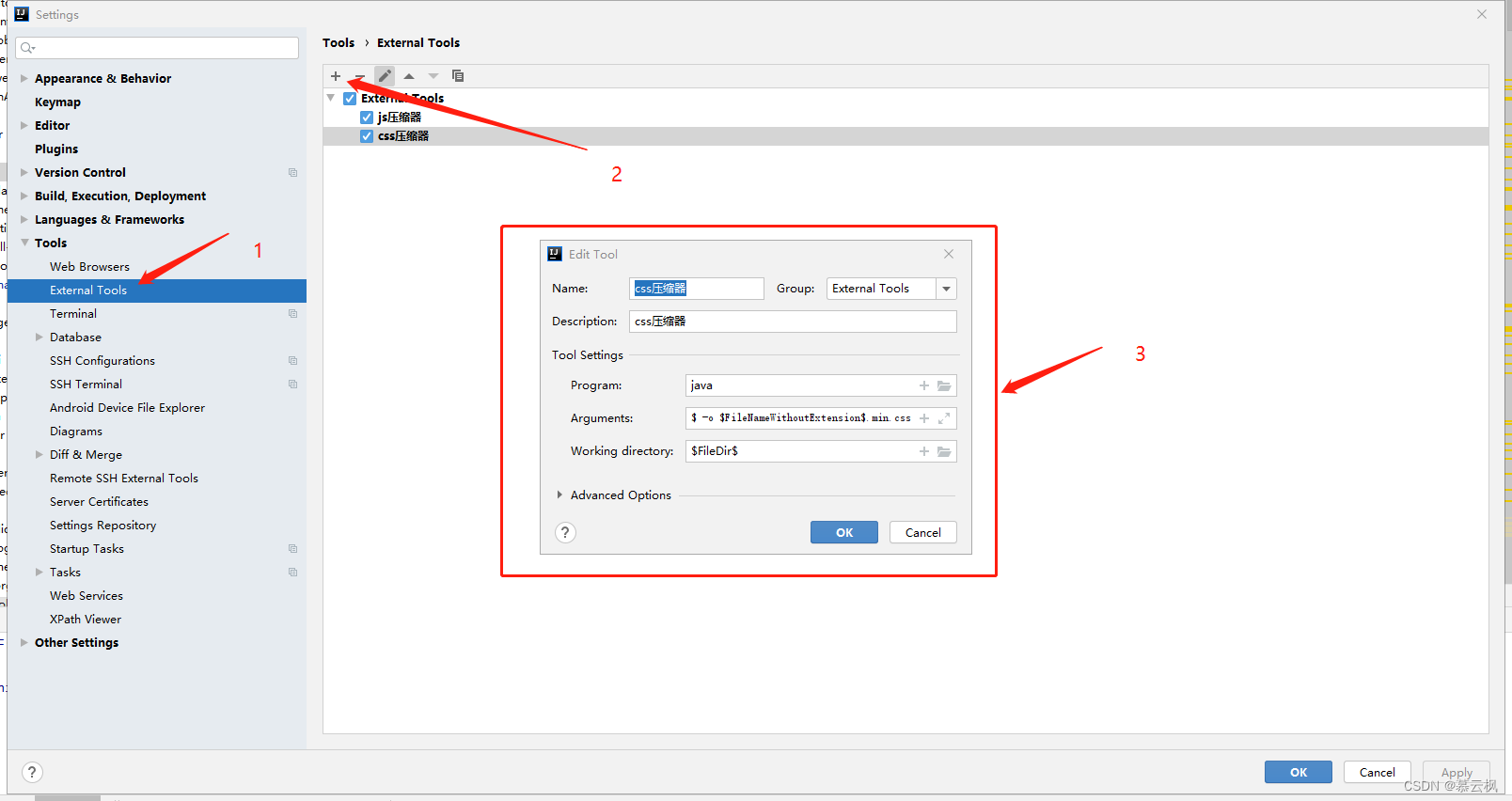
Task: Expand the Database settings arrow
Action: [39, 338]
